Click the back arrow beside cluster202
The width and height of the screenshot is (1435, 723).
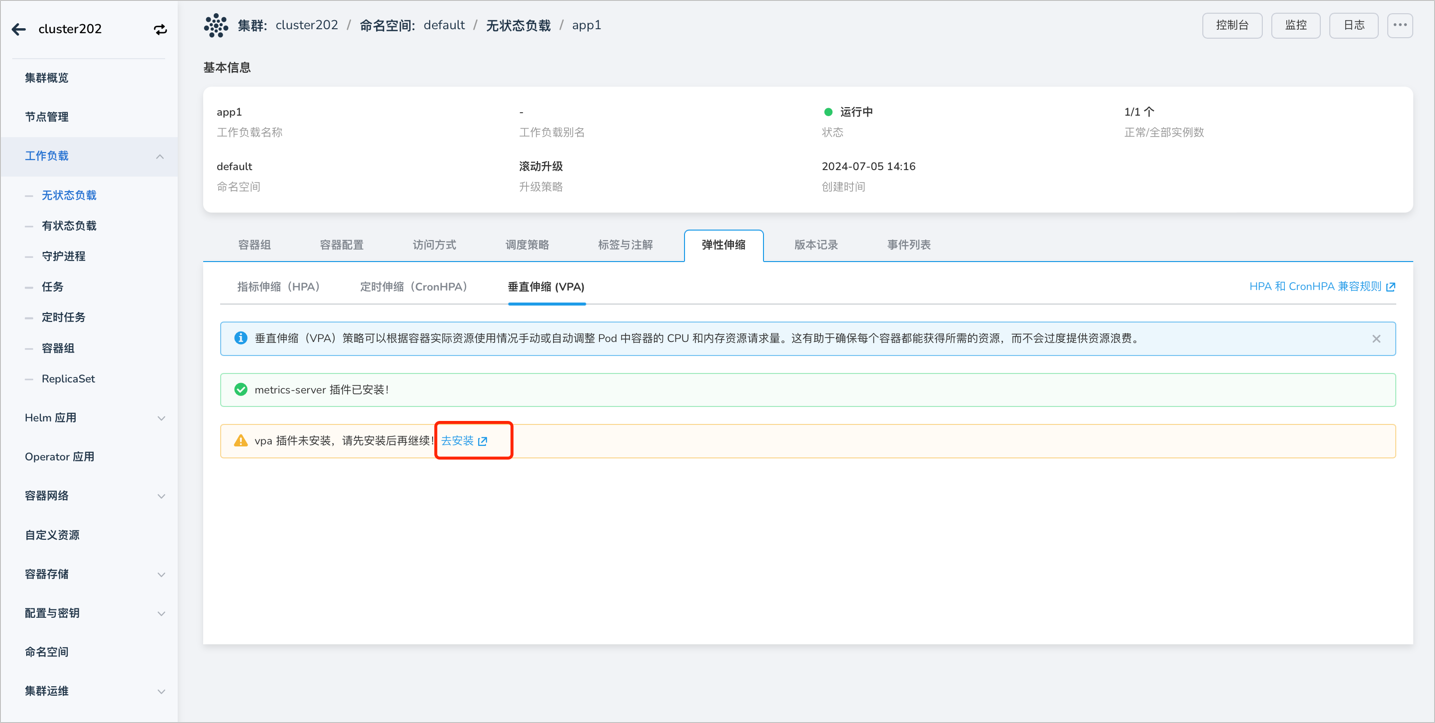(19, 29)
